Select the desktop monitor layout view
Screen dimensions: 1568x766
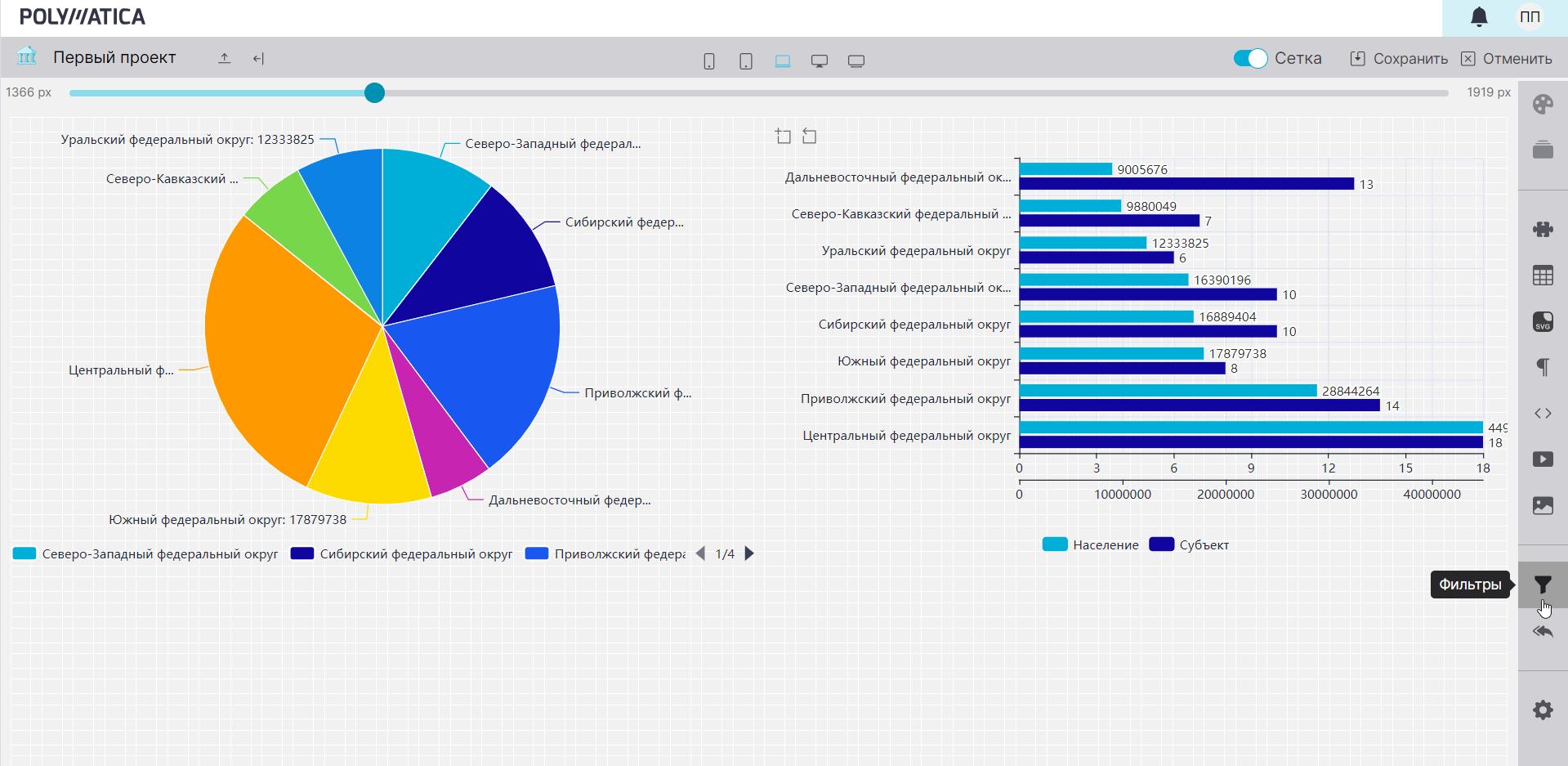(x=820, y=61)
